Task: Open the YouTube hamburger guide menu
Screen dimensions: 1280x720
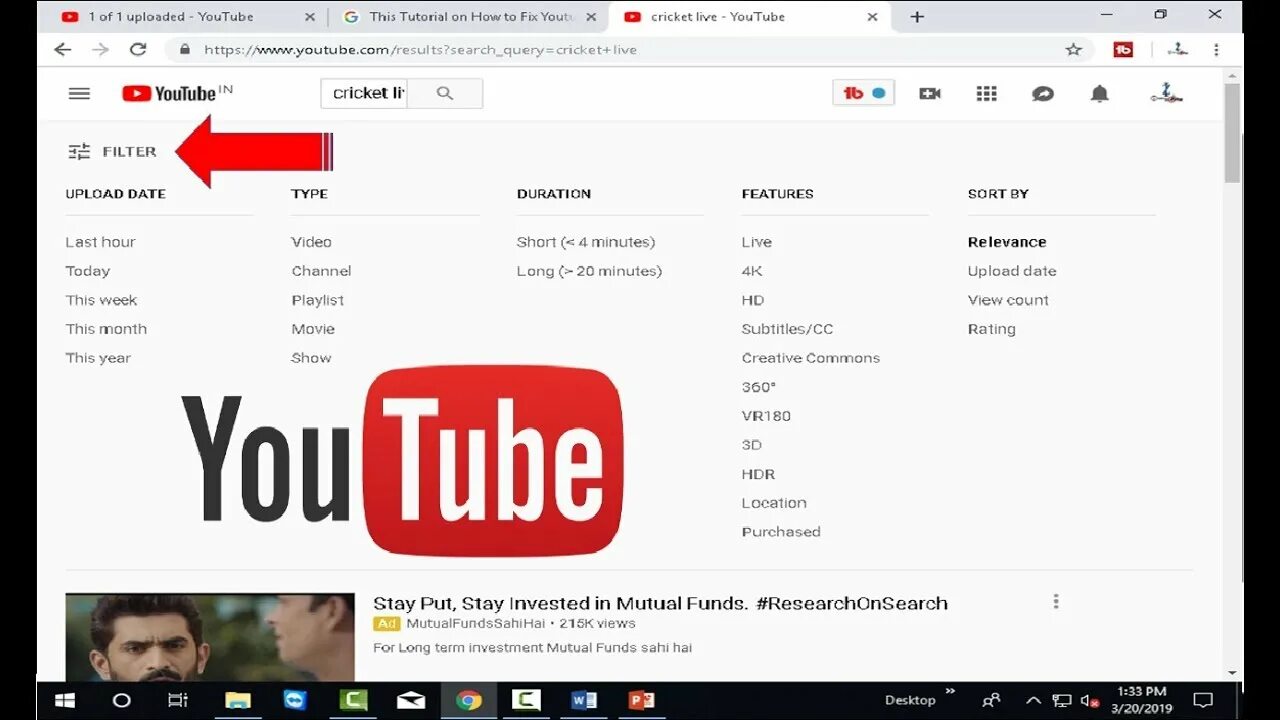Action: pos(79,93)
